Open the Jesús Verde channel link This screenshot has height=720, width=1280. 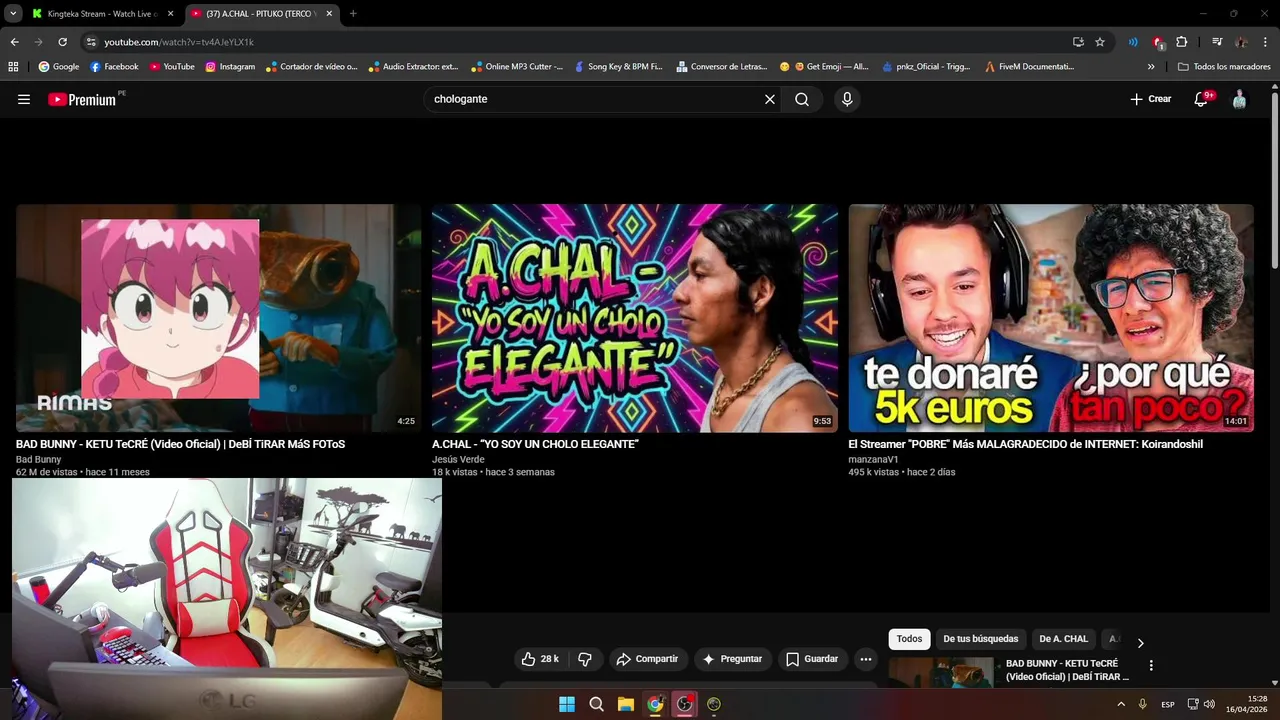[458, 459]
